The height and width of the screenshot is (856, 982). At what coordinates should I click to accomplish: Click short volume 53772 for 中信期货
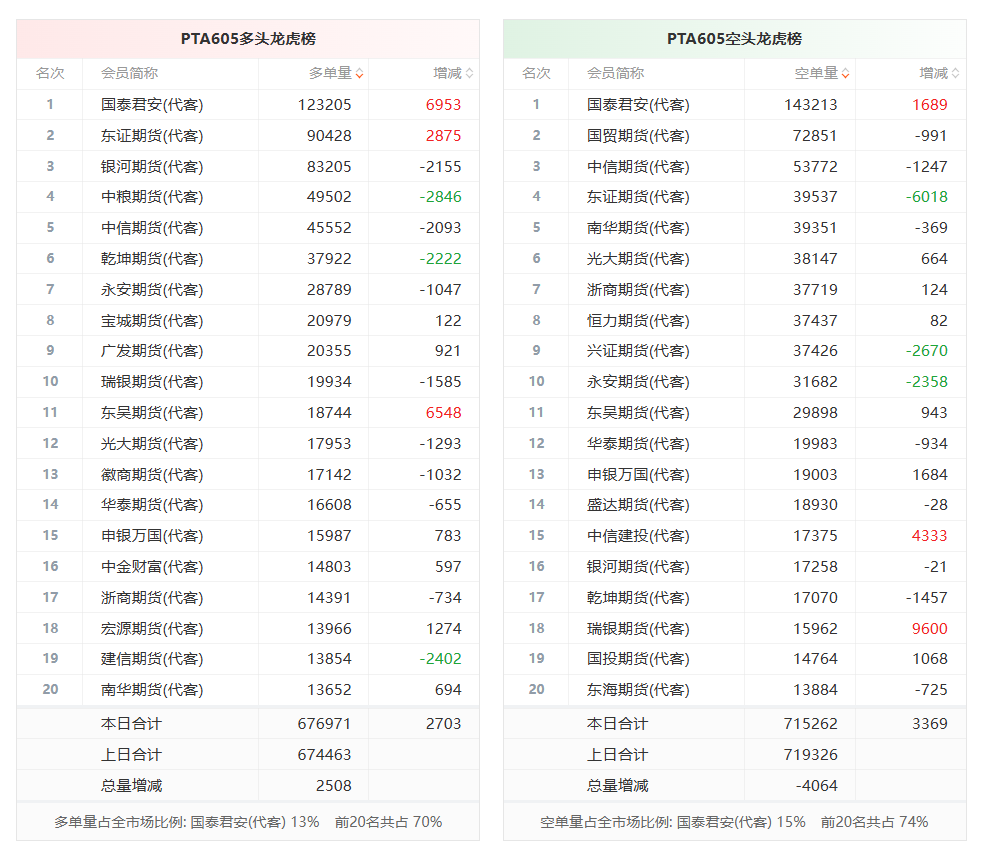[815, 167]
